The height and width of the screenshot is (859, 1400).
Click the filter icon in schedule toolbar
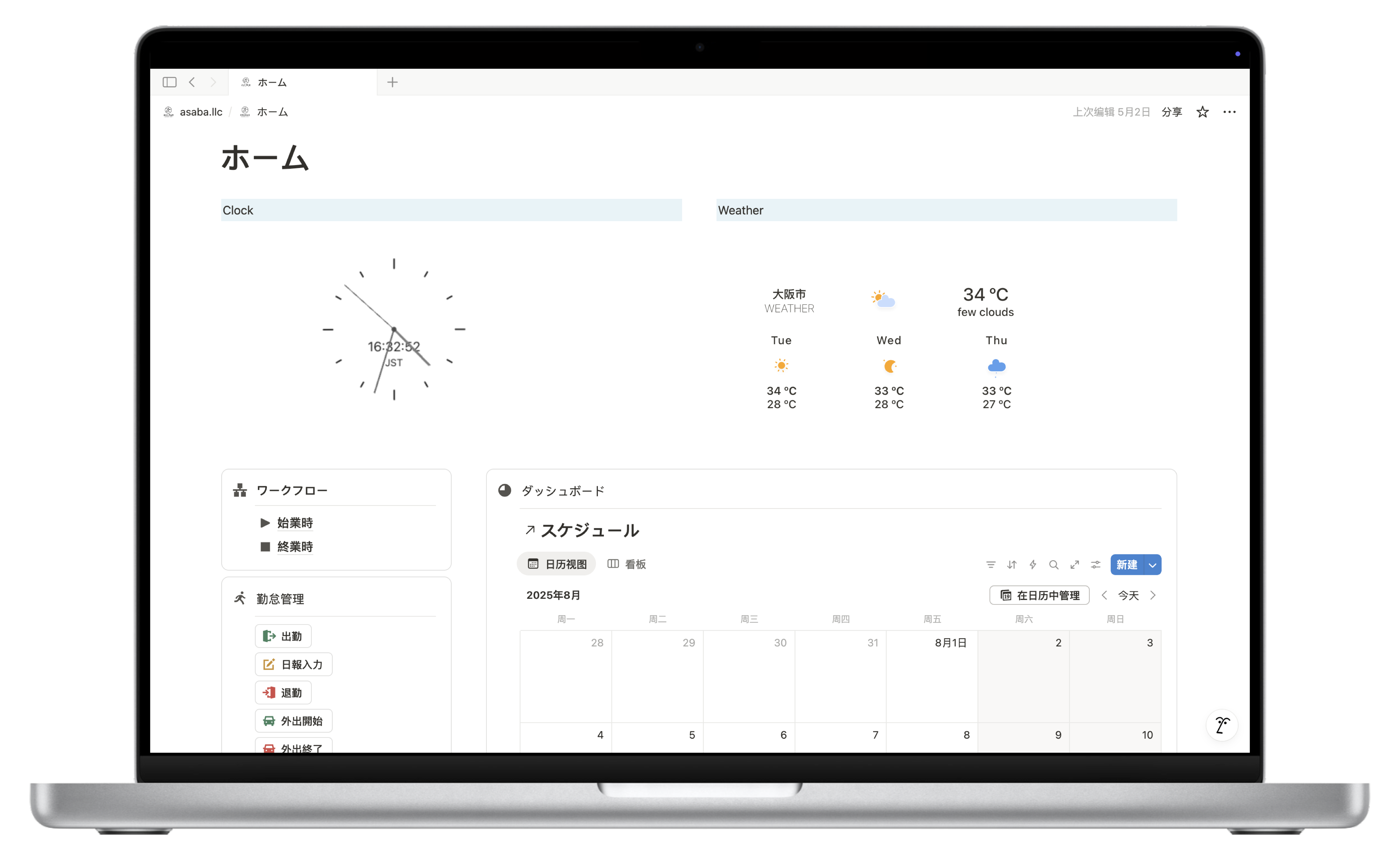pyautogui.click(x=991, y=565)
